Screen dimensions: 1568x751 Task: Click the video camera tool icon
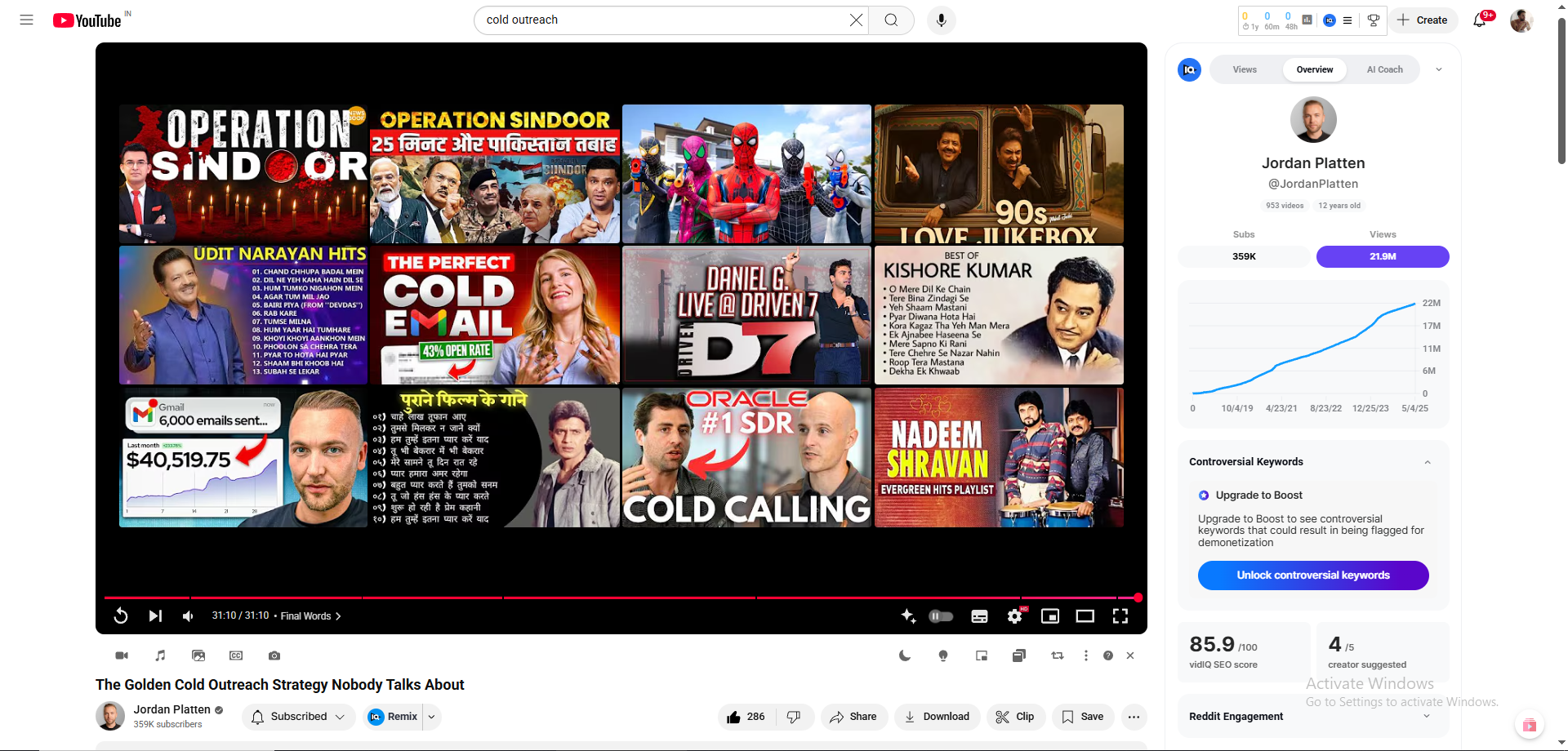pyautogui.click(x=122, y=655)
